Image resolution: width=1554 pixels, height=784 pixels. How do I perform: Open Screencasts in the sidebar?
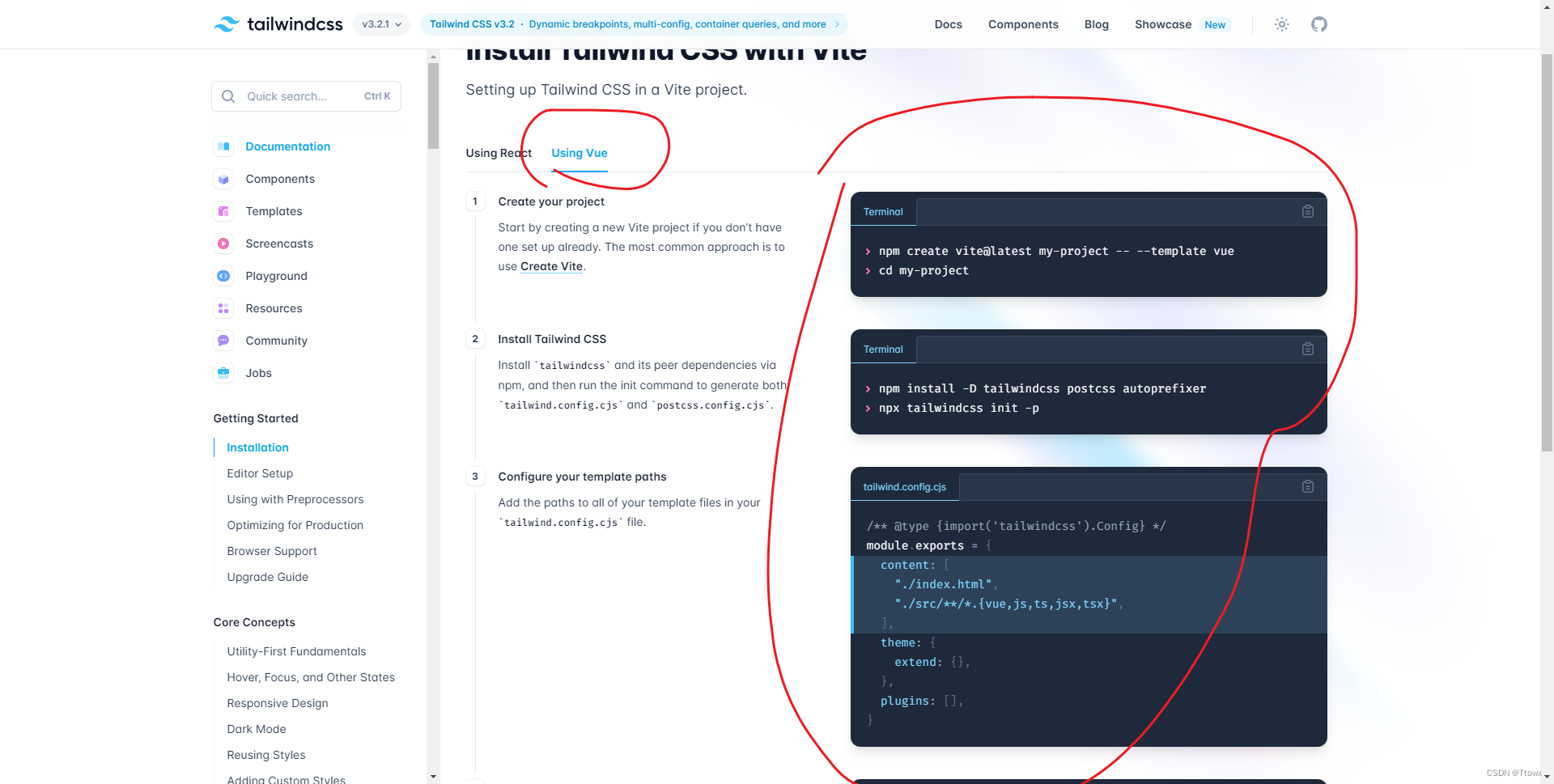coord(279,244)
